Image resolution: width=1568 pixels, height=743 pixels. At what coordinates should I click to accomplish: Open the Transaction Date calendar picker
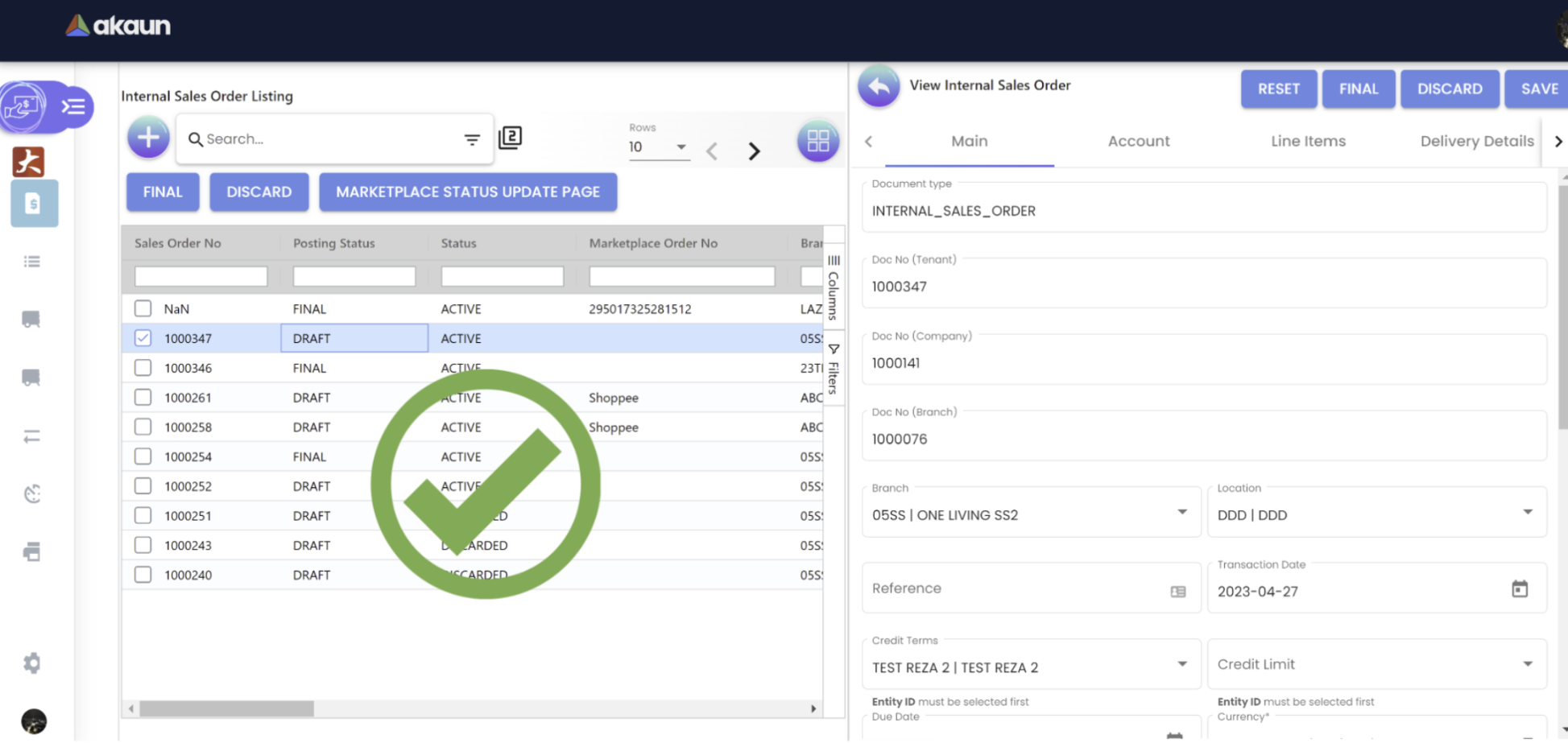pyautogui.click(x=1519, y=589)
